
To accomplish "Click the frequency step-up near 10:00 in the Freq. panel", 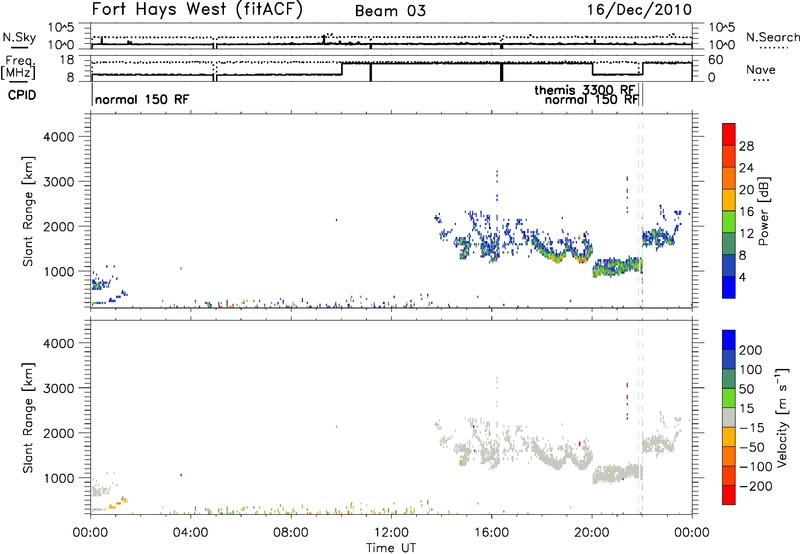I will (x=342, y=68).
